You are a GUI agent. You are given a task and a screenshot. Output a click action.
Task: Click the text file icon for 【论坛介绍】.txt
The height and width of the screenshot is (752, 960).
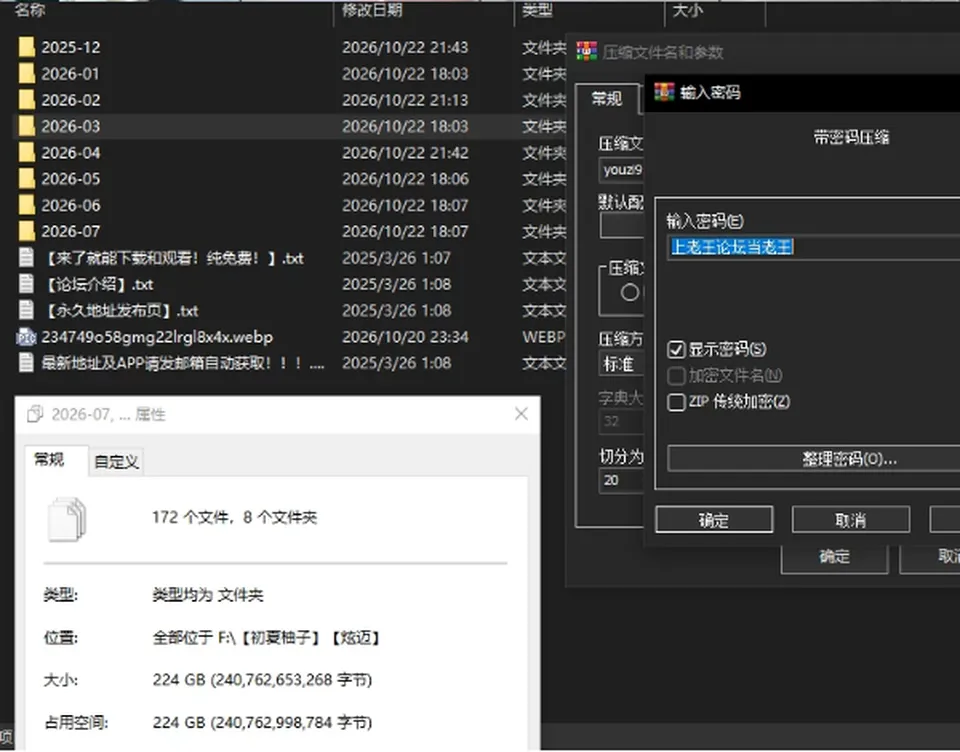(26, 284)
